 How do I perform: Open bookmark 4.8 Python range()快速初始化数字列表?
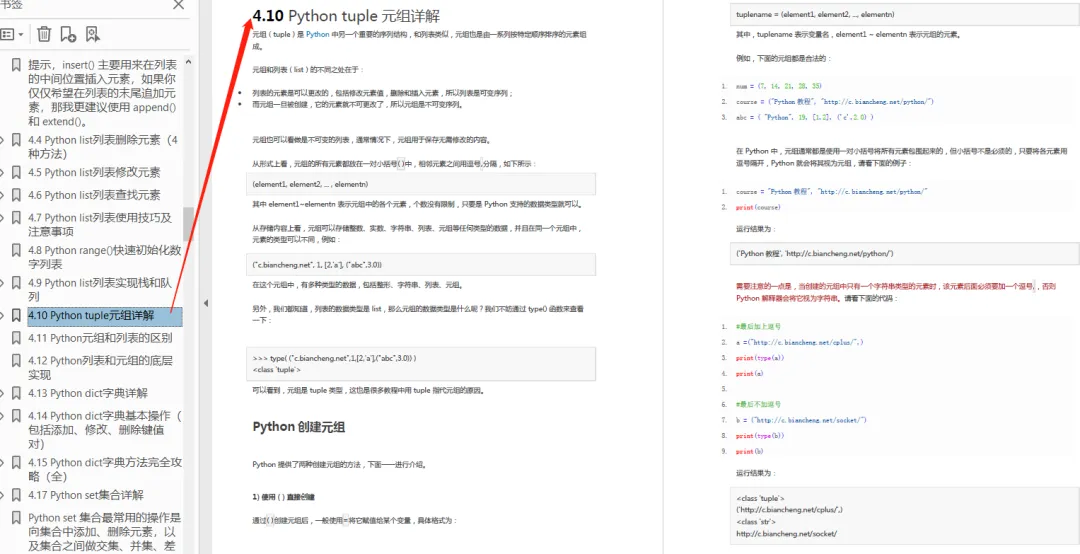pyautogui.click(x=105, y=257)
